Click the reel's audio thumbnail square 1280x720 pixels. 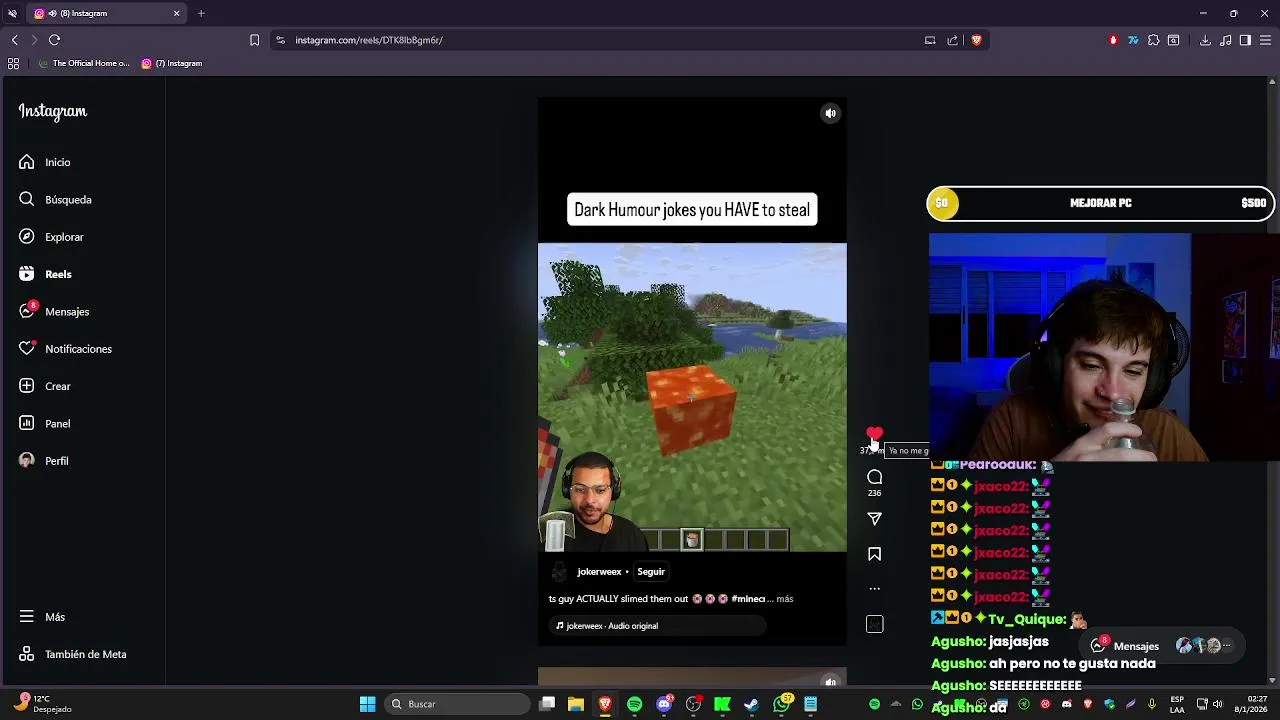click(874, 625)
